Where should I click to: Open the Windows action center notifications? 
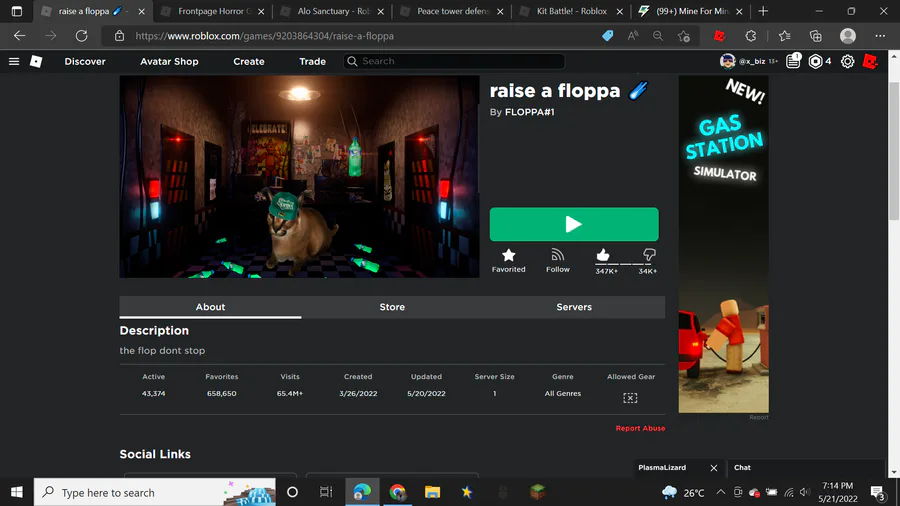tap(877, 492)
